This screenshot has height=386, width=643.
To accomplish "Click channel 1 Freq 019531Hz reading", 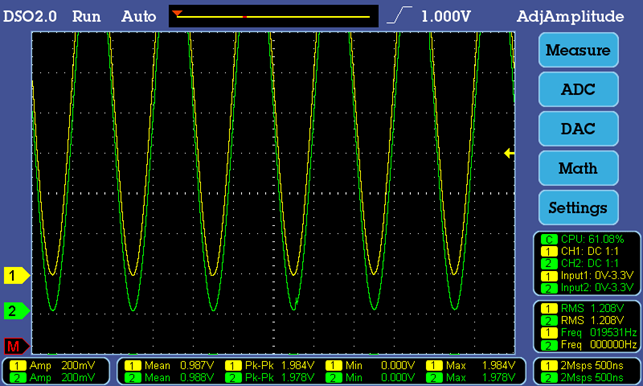I will (588, 332).
